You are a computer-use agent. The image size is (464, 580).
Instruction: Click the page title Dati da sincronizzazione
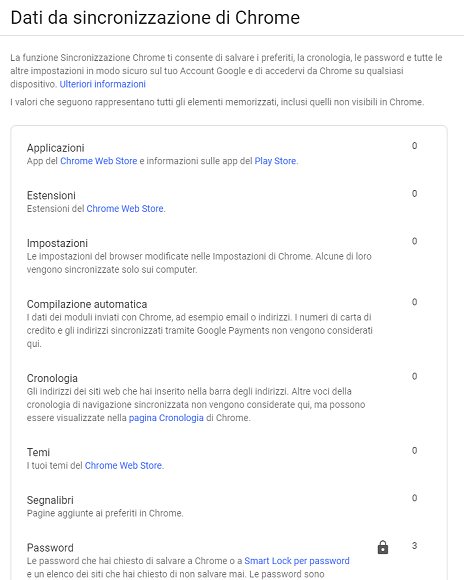coord(155,18)
